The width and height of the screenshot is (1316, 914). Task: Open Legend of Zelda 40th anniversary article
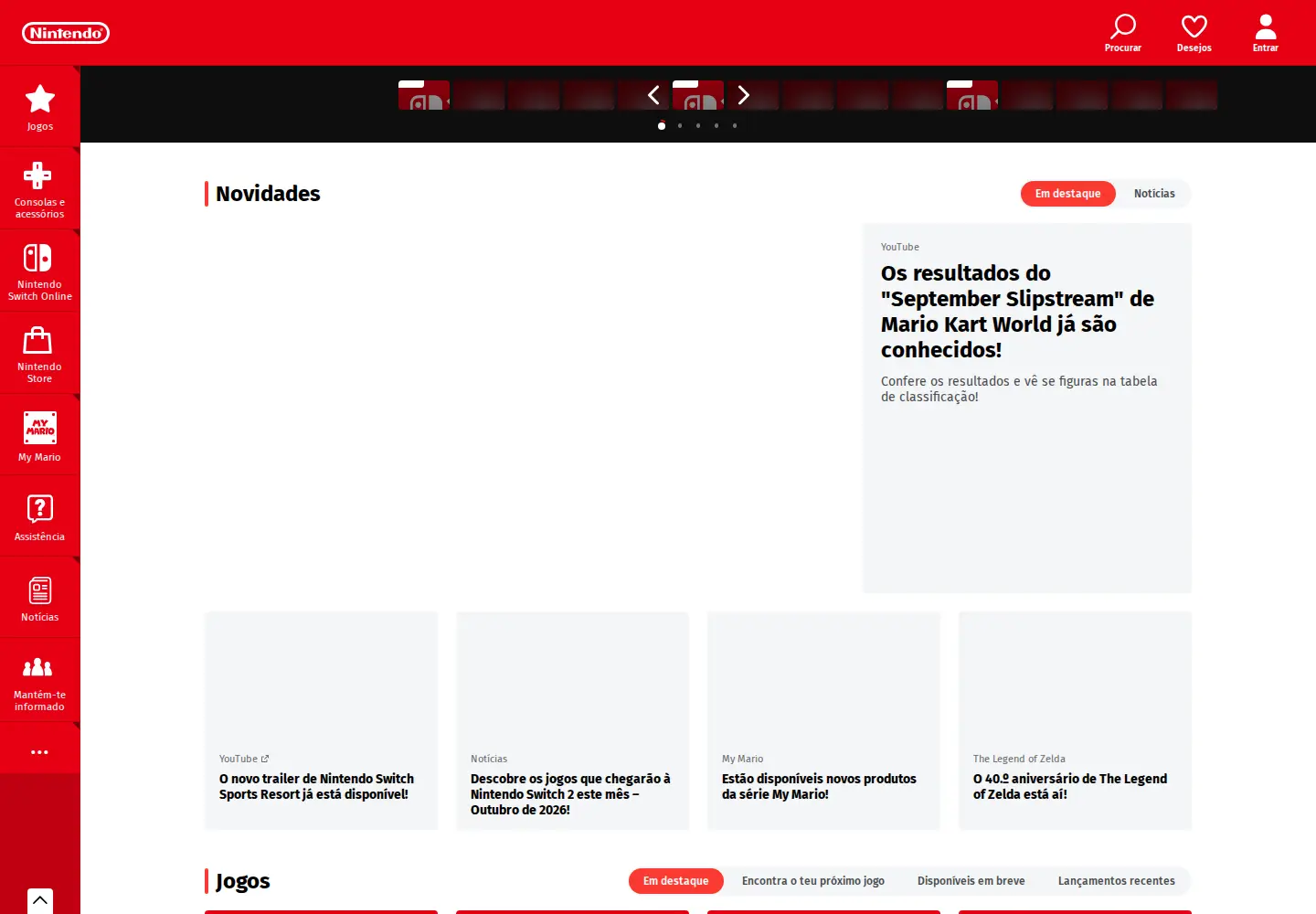(x=1076, y=721)
